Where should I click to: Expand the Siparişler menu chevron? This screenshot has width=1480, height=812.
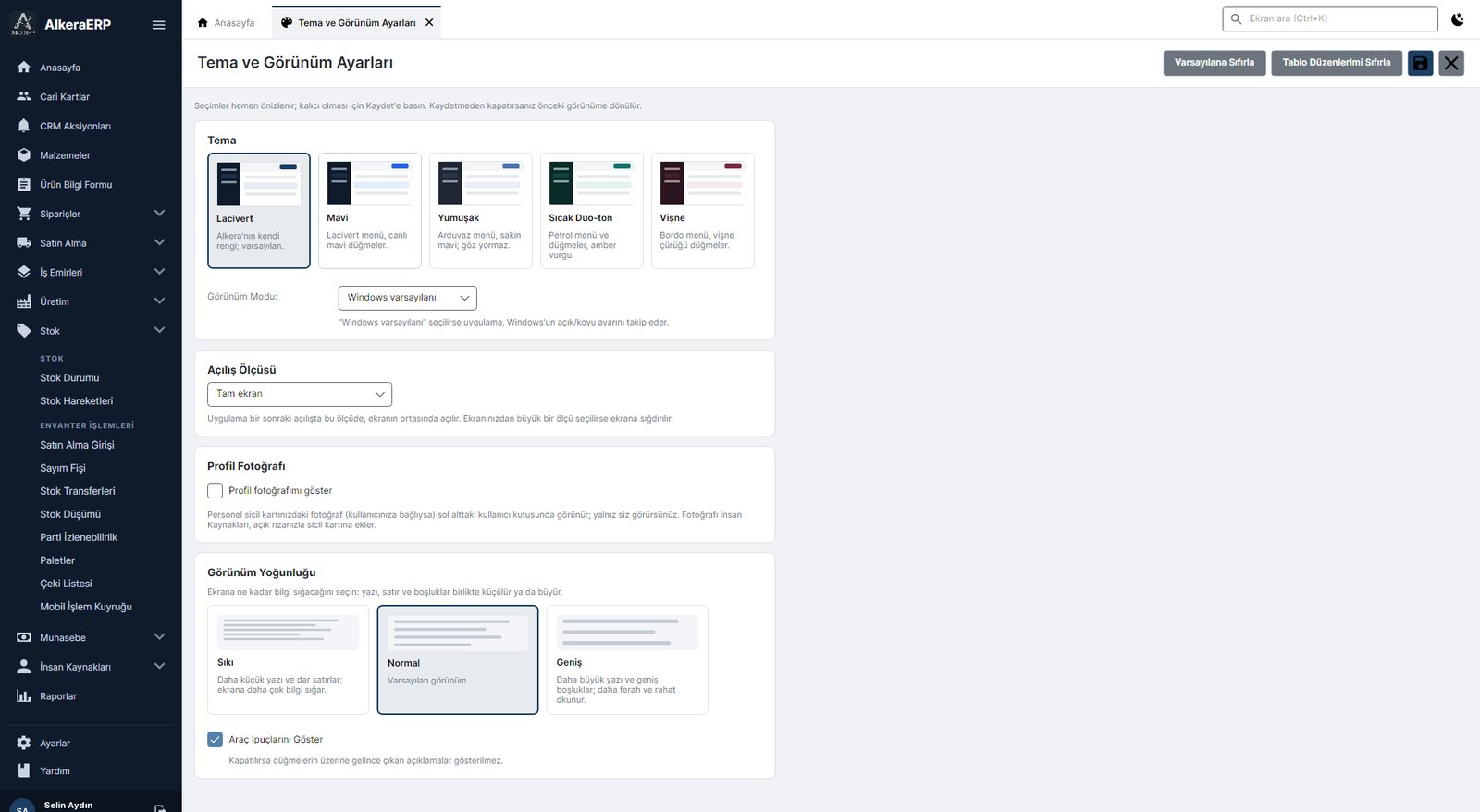coord(159,214)
